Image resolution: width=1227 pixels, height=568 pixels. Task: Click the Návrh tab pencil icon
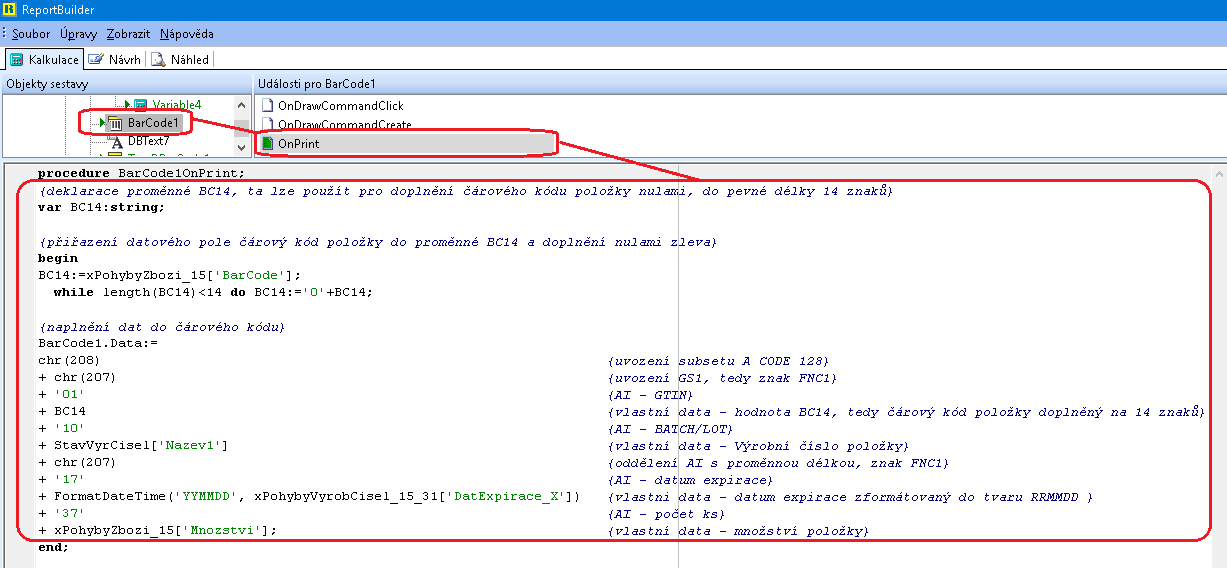(x=96, y=60)
